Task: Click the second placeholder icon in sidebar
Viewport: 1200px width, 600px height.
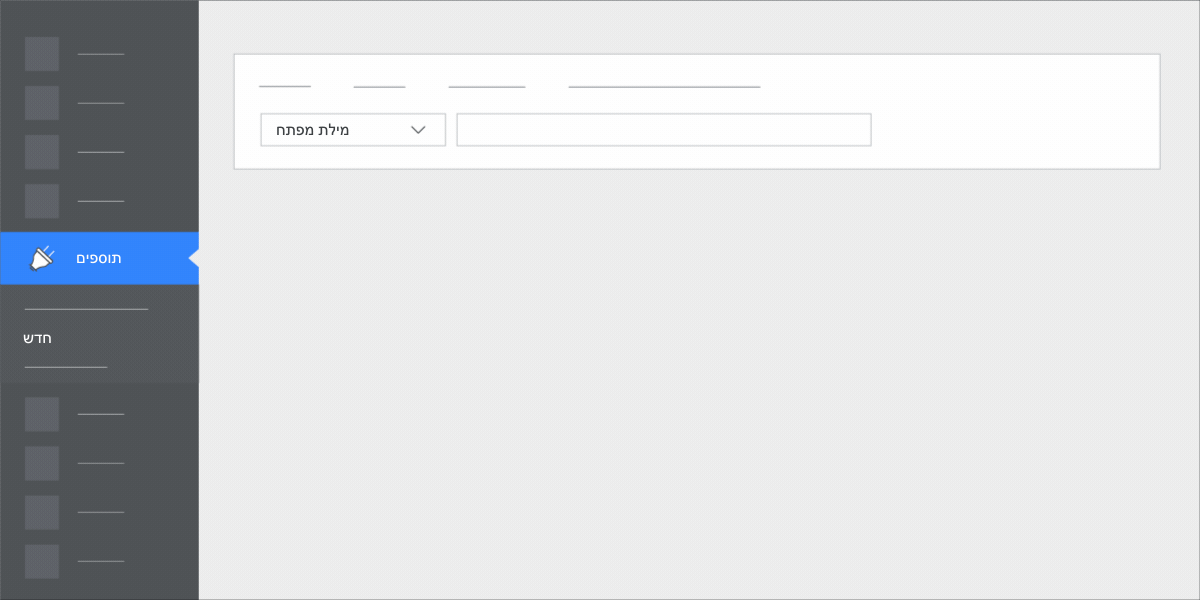Action: point(42,103)
